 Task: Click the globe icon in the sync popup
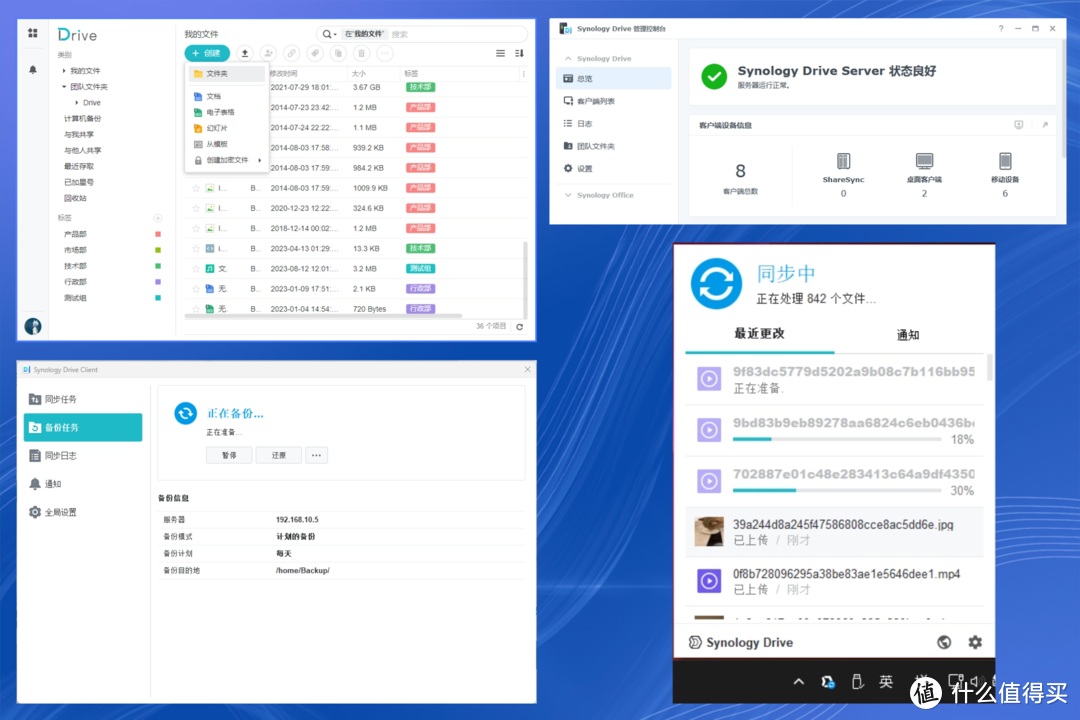click(944, 642)
